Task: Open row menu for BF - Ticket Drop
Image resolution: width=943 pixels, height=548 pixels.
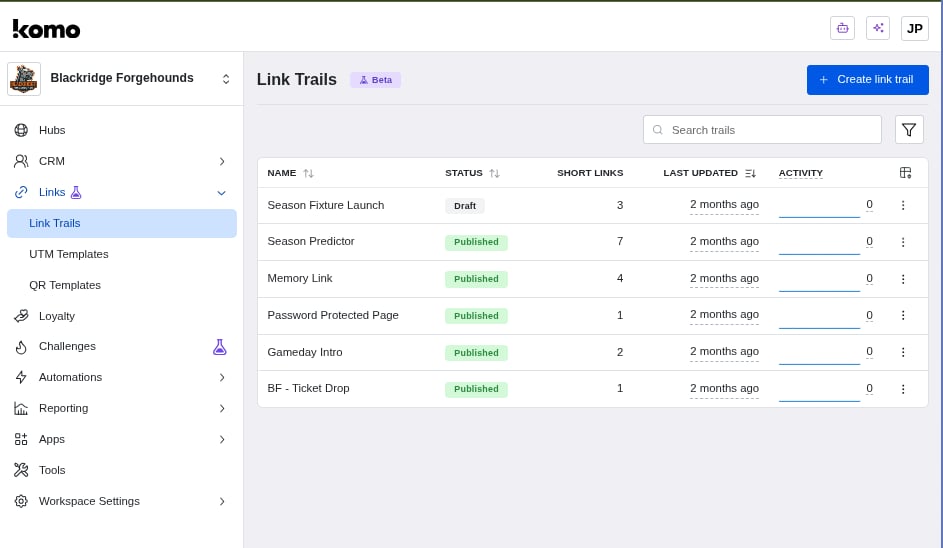Action: click(x=903, y=389)
